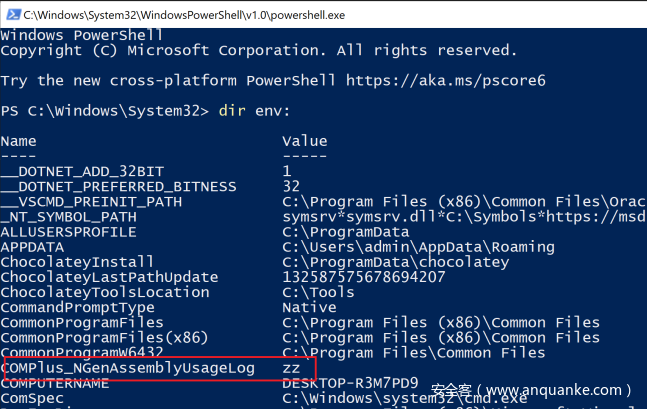Viewport: 647px width, 409px height.
Task: Click the Name column header
Action: (x=18, y=141)
